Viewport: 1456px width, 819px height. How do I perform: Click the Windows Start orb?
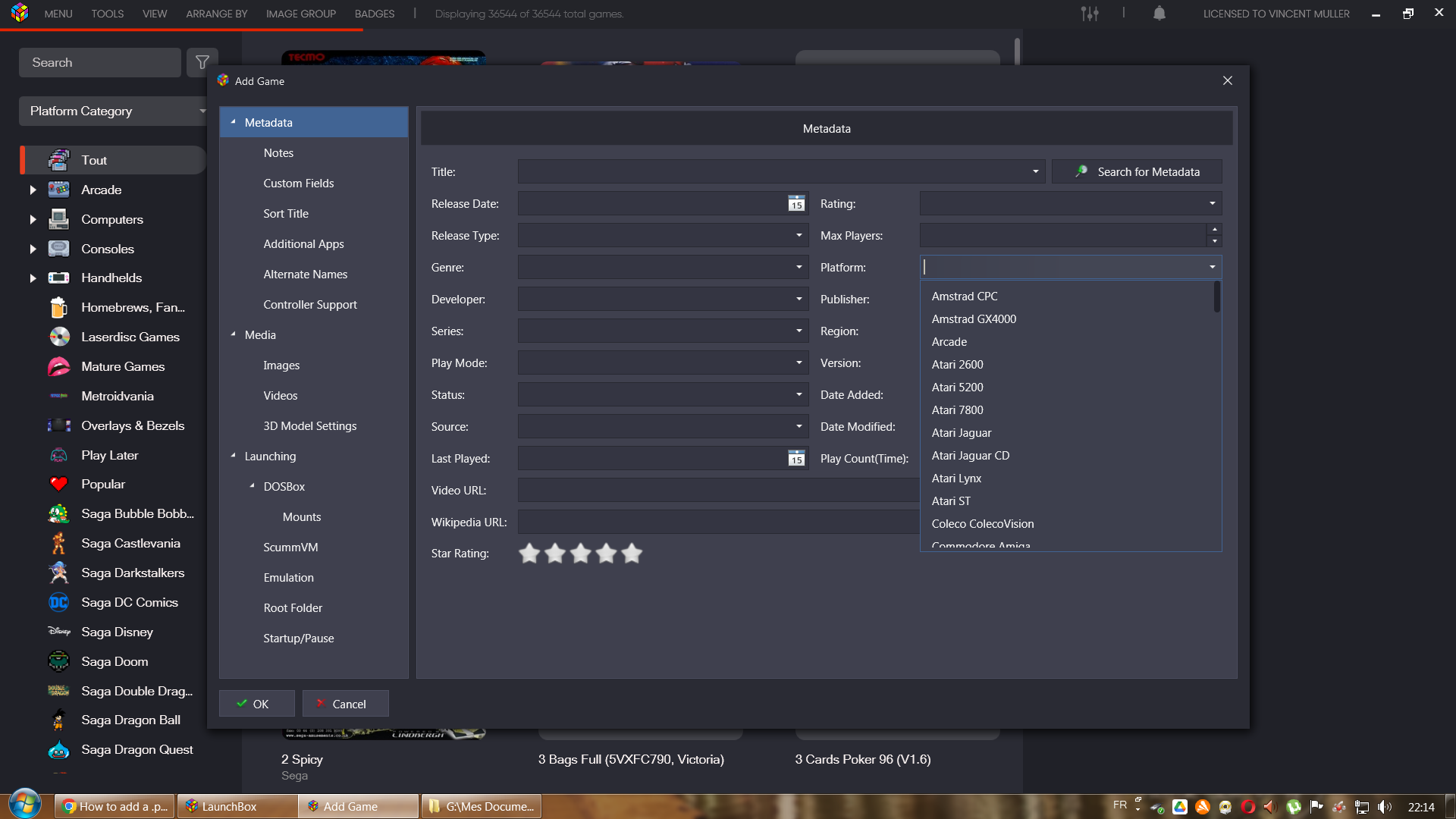pos(25,804)
